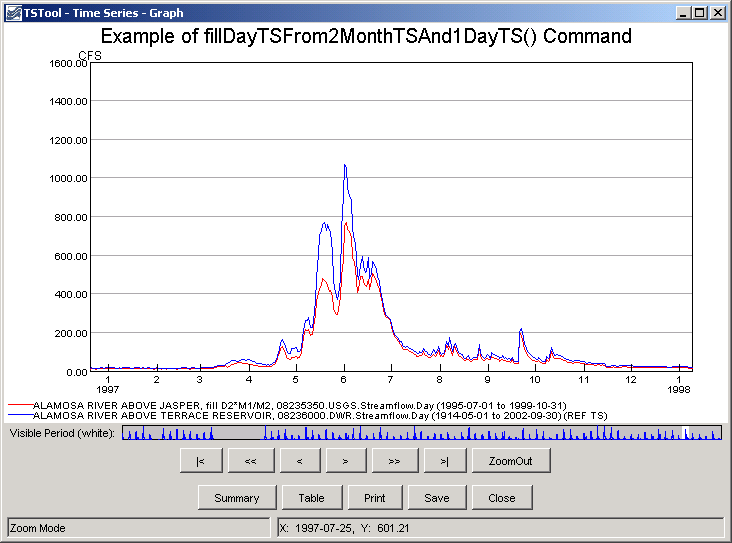Click the window close X button
Image resolution: width=732 pixels, height=543 pixels.
(718, 13)
